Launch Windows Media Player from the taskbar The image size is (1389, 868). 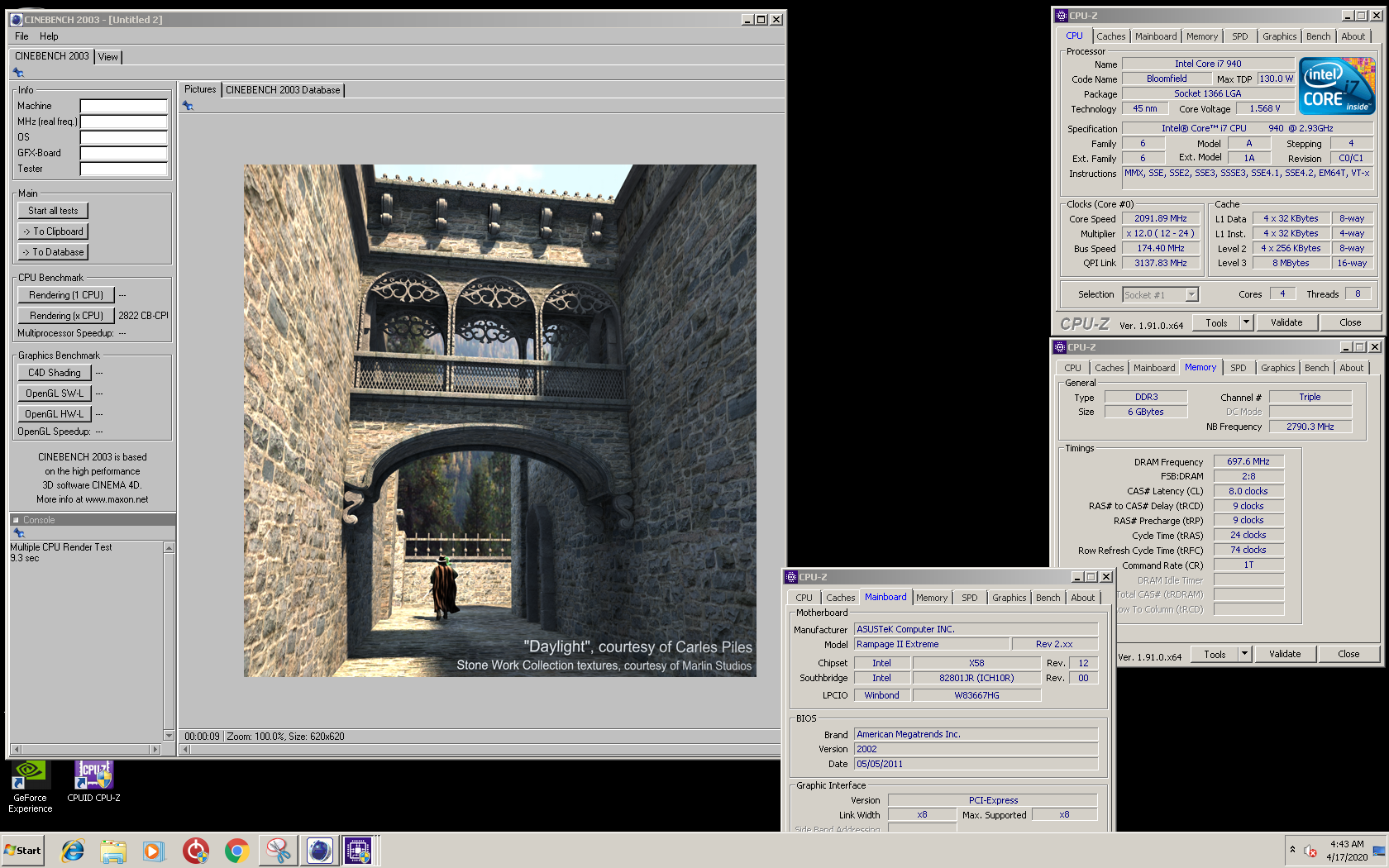[154, 850]
